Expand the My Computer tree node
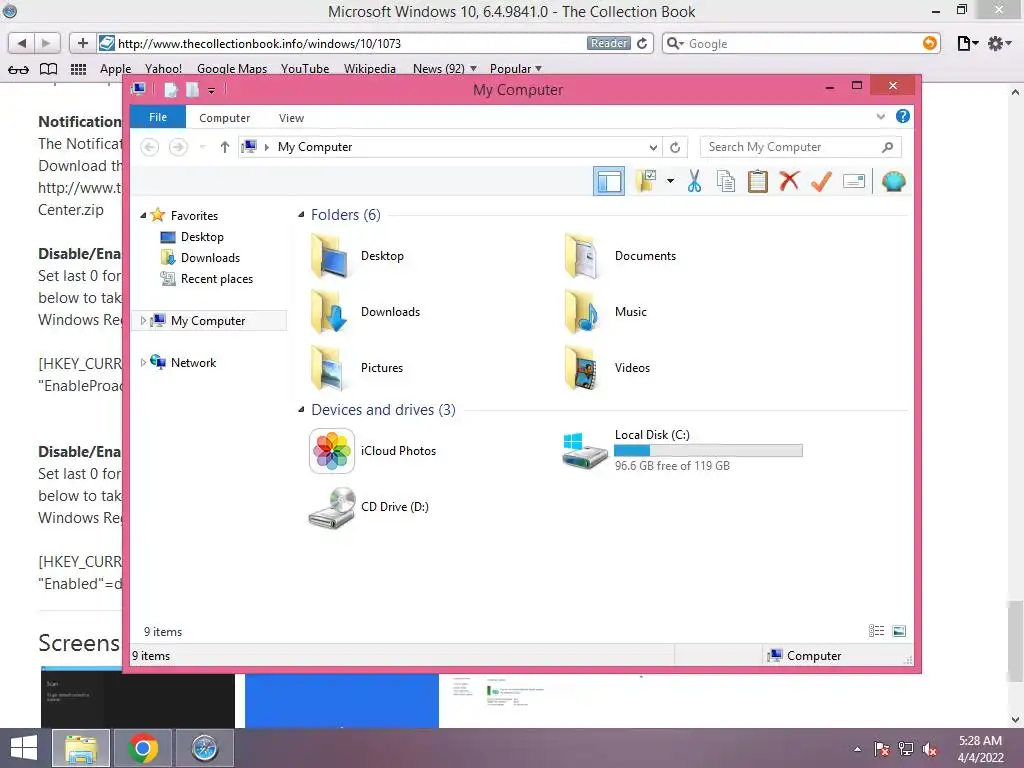Screen dimensions: 1024x768 click(143, 321)
